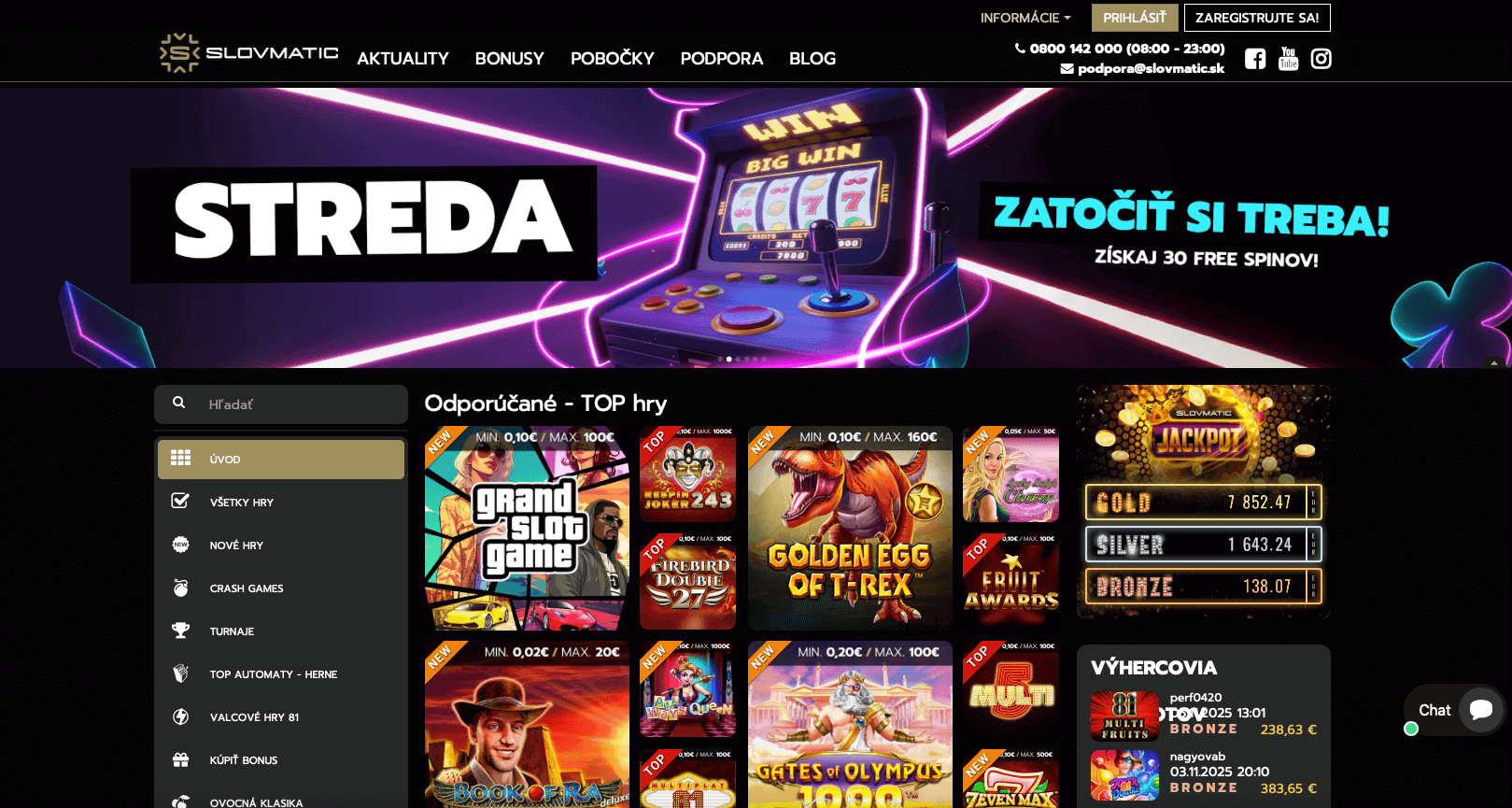The image size is (1512, 808).
Task: Click the Slovmatic logo
Action: point(248,53)
